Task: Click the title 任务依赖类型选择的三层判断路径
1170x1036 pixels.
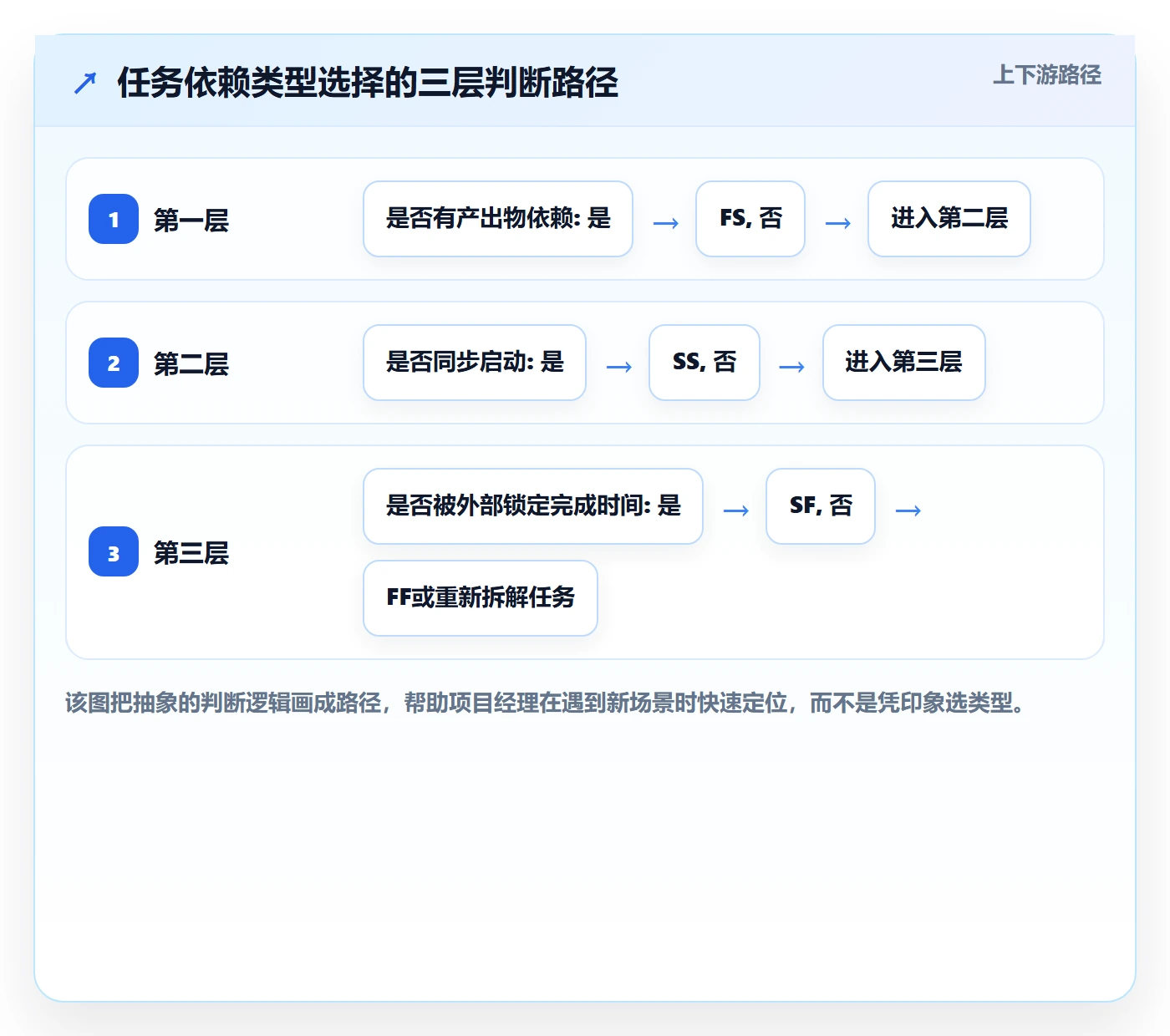Action: pos(368,83)
